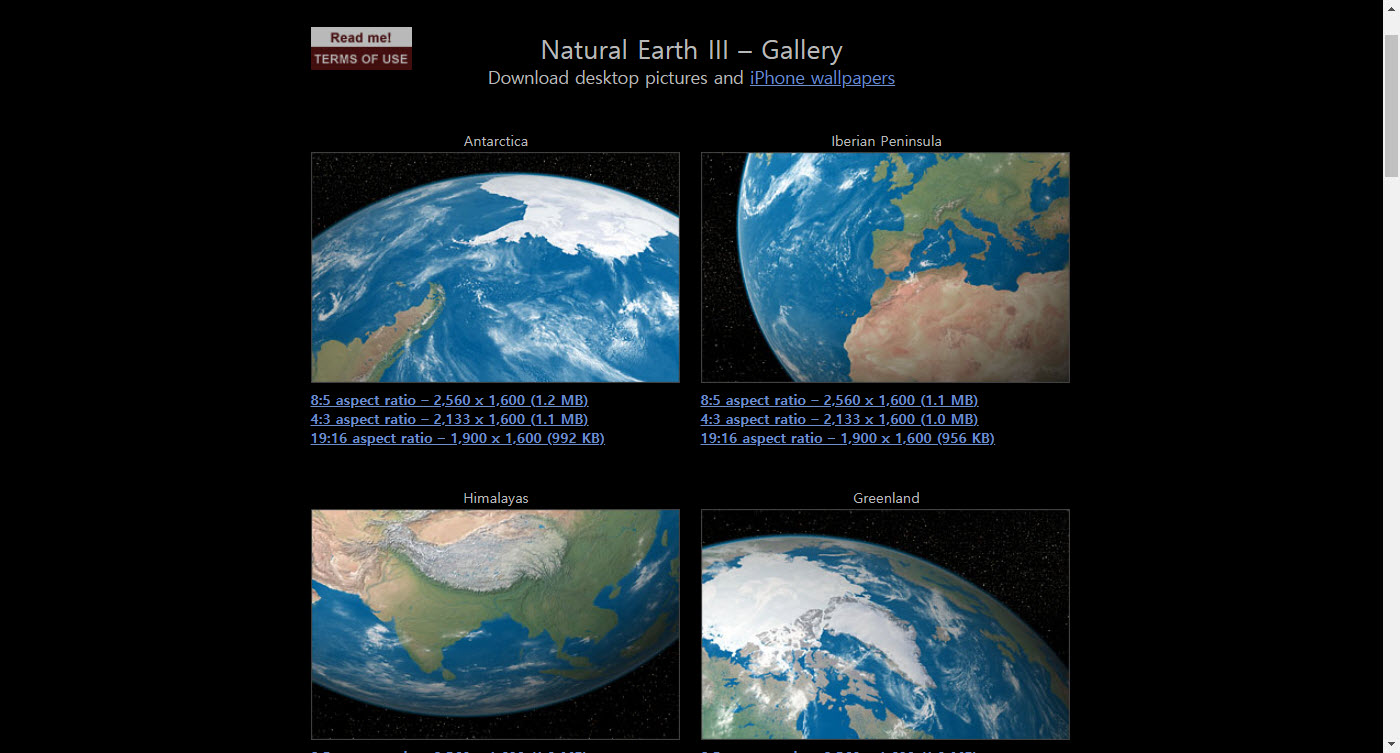Open the iPhone wallpapers link
The height and width of the screenshot is (753, 1400).
(x=822, y=78)
